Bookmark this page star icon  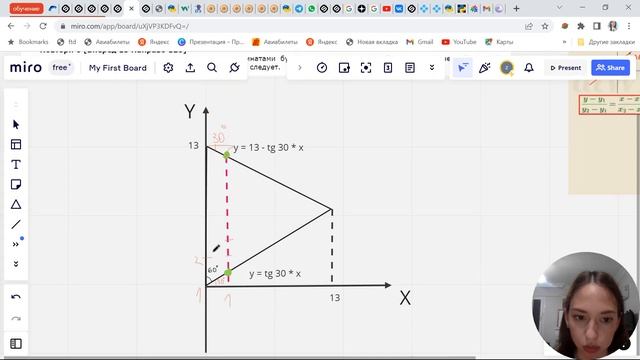(x=545, y=26)
